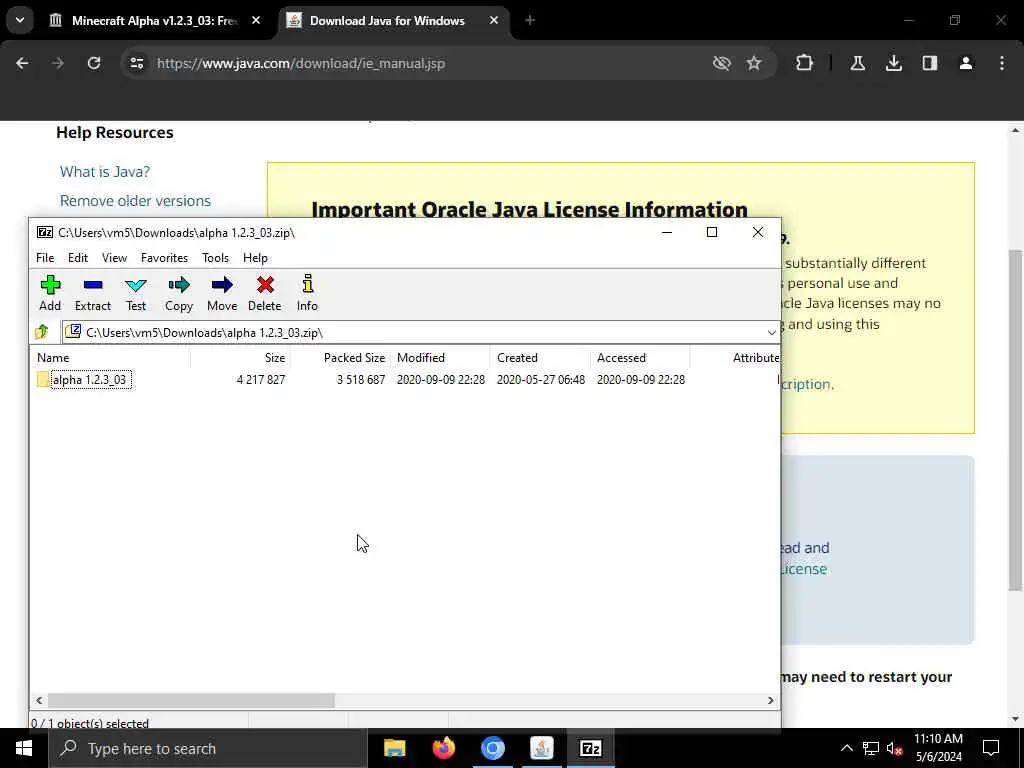Sort by the Created column header
Image resolution: width=1024 pixels, height=768 pixels.
[540, 358]
